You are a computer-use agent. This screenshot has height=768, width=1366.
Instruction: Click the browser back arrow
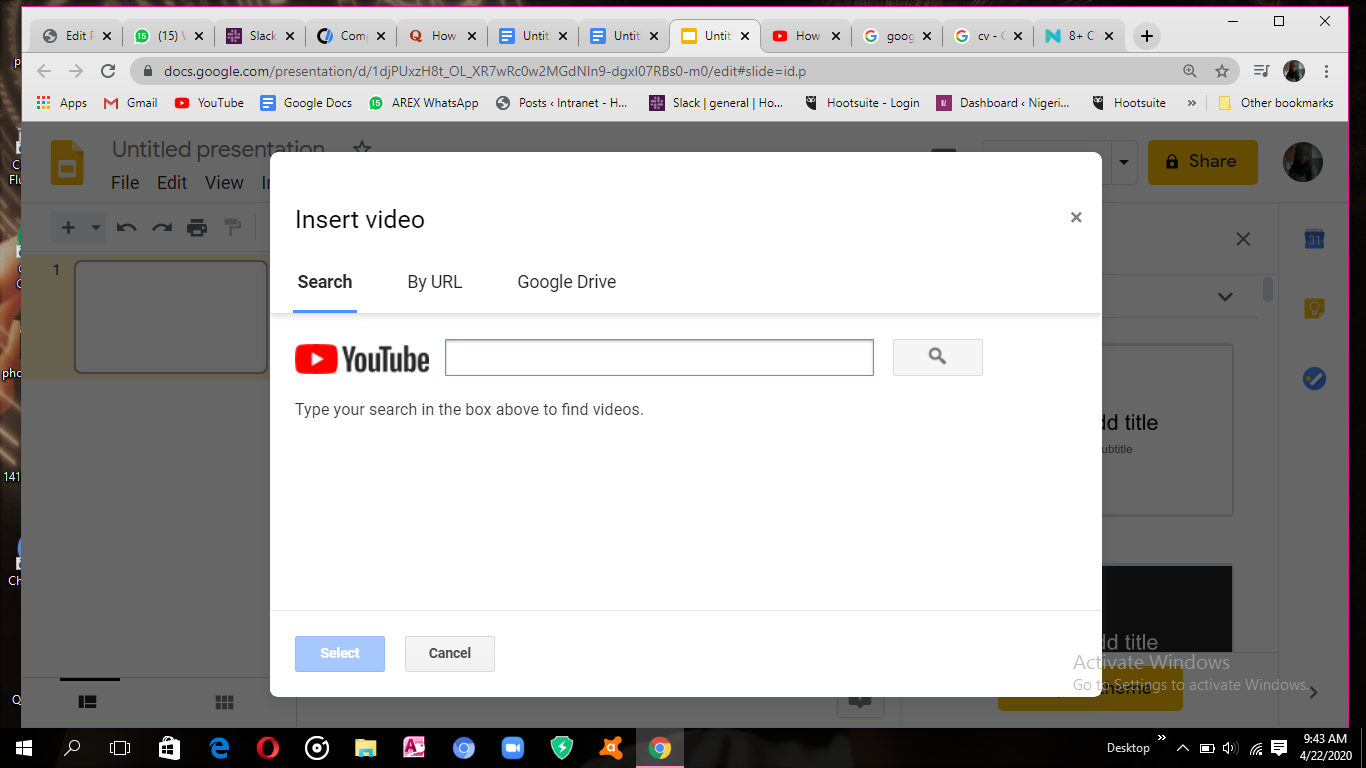43,71
